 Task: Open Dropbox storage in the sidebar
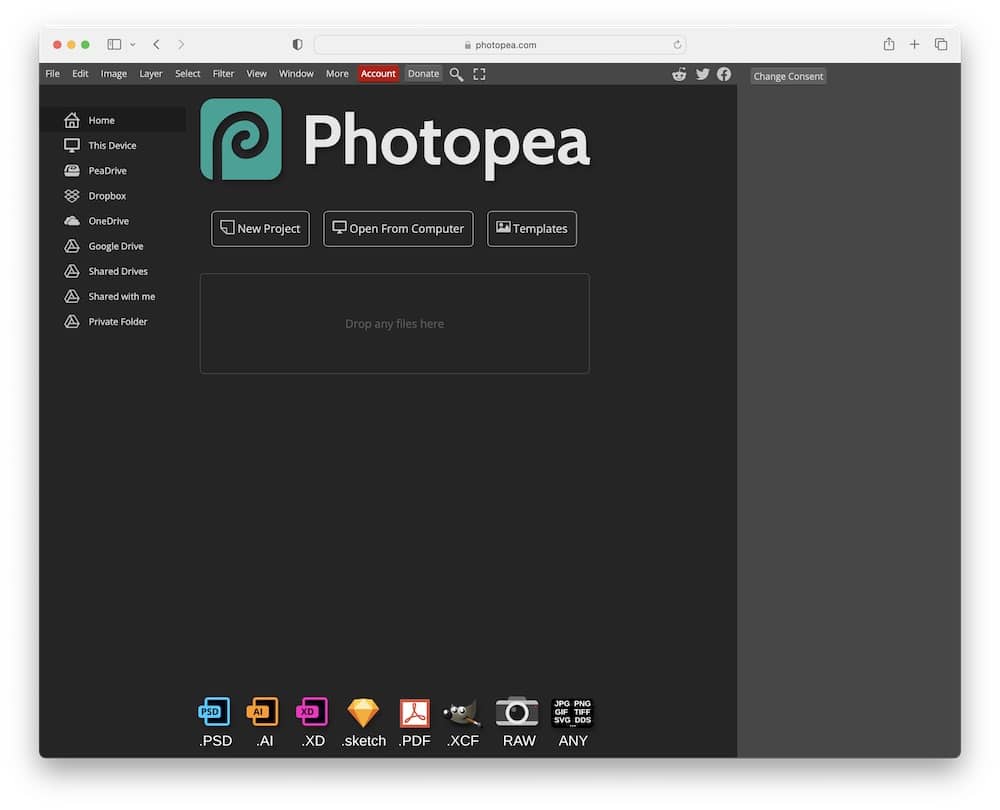coord(113,196)
